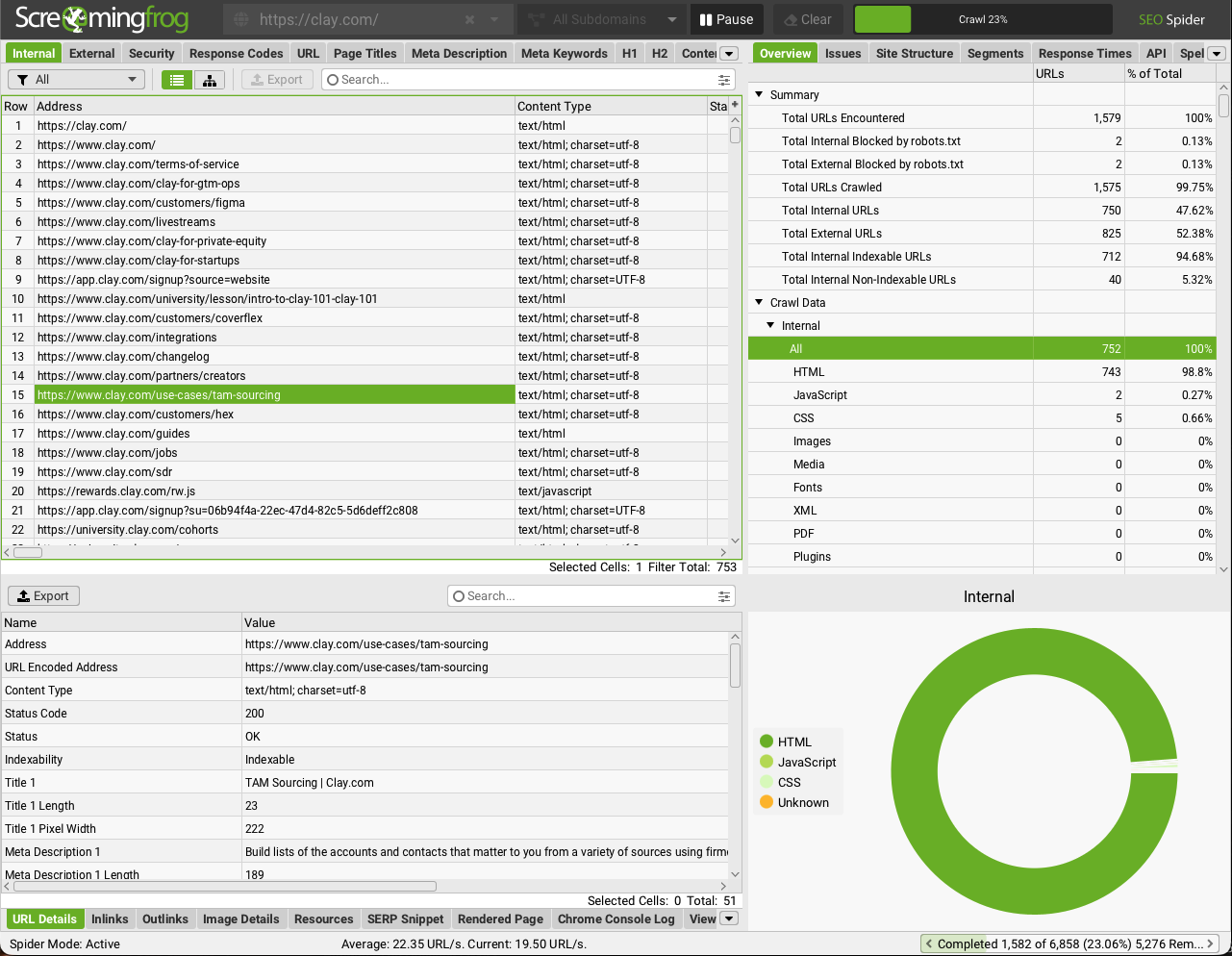
Task: Open the Meta Description tab
Action: (459, 54)
